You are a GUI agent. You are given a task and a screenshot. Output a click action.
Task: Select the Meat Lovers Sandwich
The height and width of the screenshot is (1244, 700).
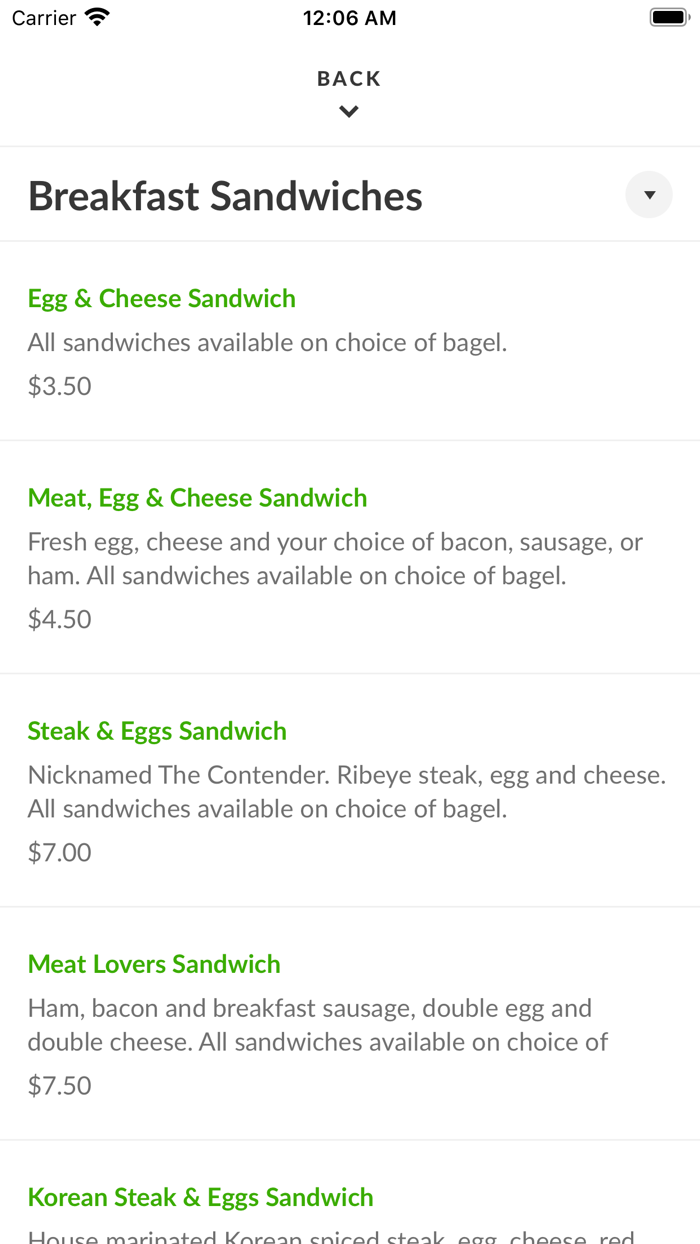tap(154, 964)
